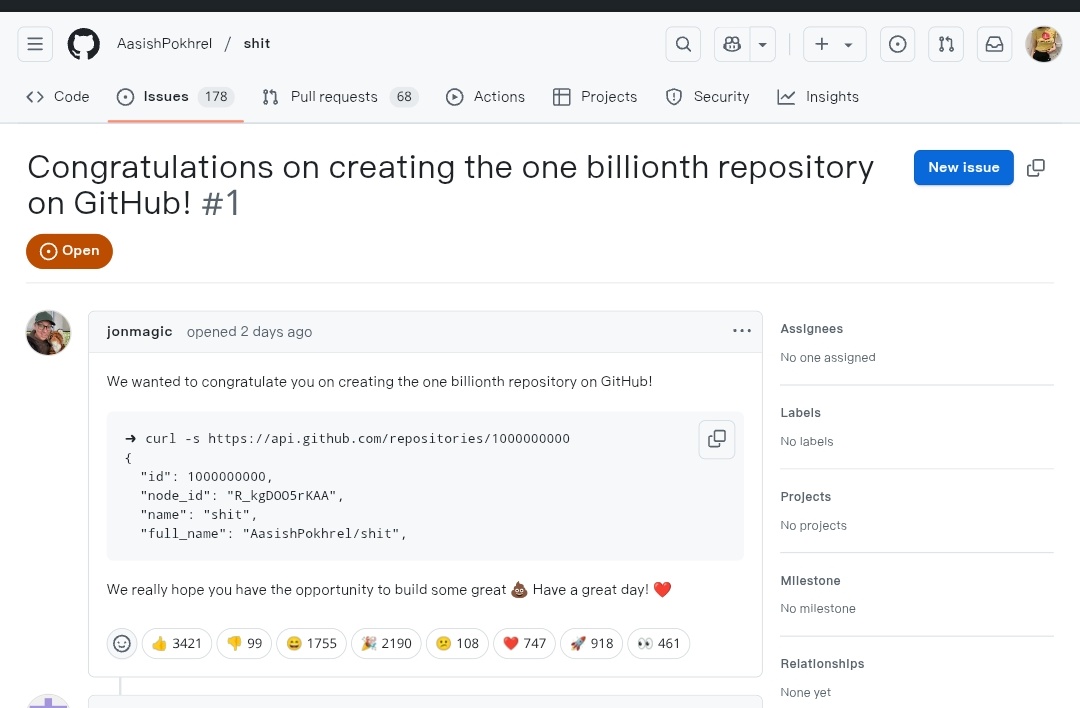The image size is (1080, 708).
Task: Click the GitHub Octocat logo
Action: click(83, 44)
